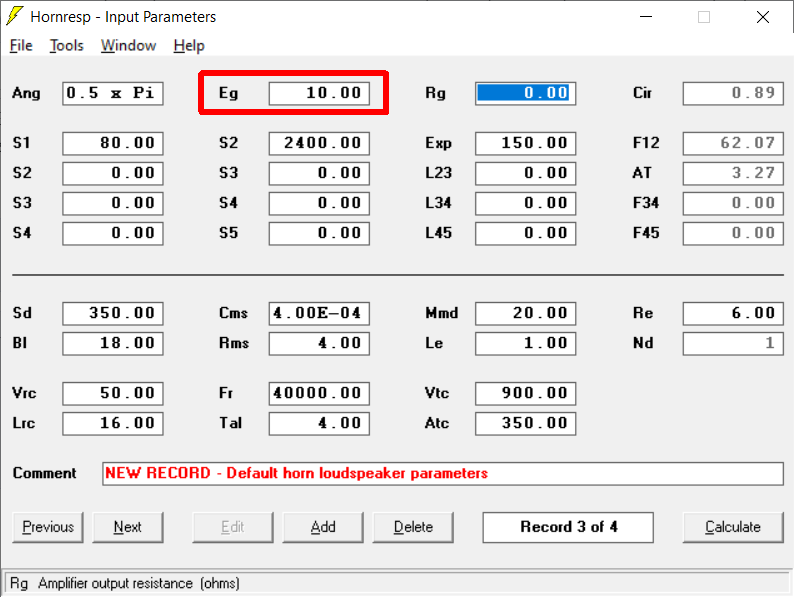
Task: Delete the current record
Action: 413,527
